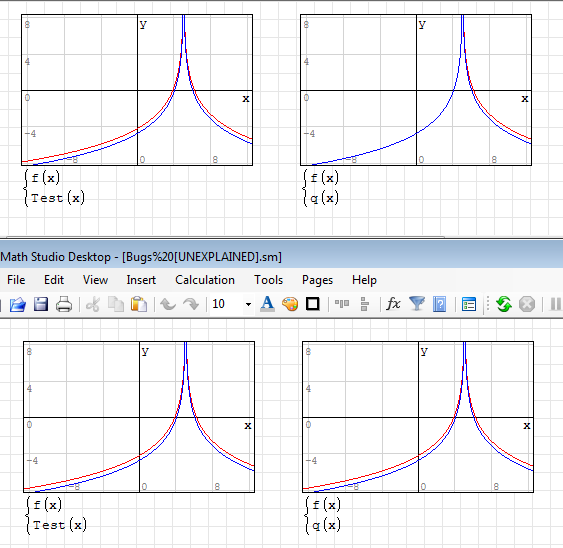The width and height of the screenshot is (563, 548).
Task: Redo the action with the forward arrow icon
Action: coord(191,304)
